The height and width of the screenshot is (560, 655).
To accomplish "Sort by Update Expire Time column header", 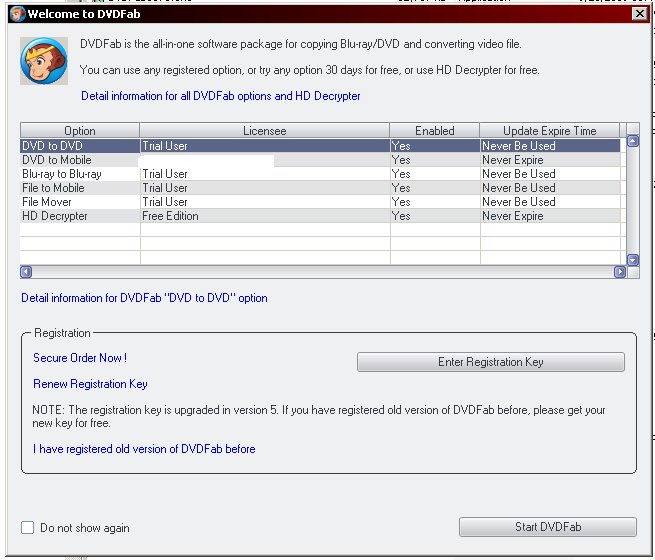I will pyautogui.click(x=549, y=131).
